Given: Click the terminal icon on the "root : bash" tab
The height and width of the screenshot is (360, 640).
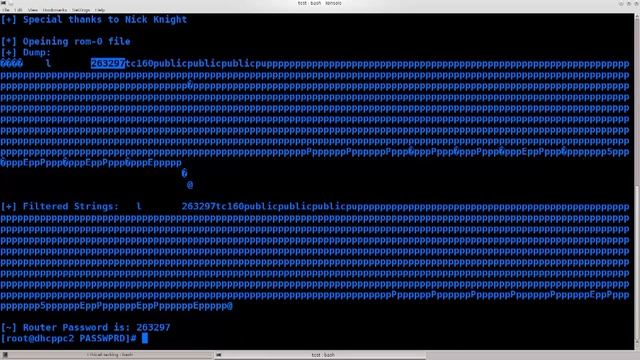Looking at the screenshot, I should pyautogui.click(x=218, y=355).
